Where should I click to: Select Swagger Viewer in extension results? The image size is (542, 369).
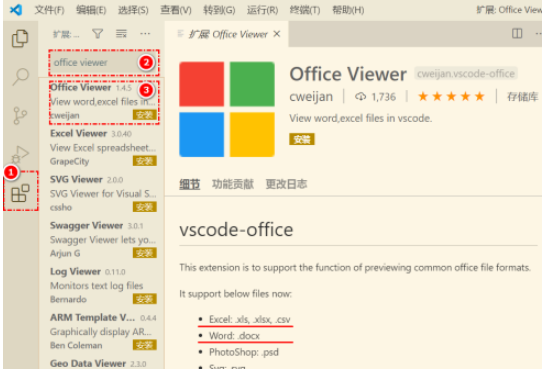coord(103,239)
